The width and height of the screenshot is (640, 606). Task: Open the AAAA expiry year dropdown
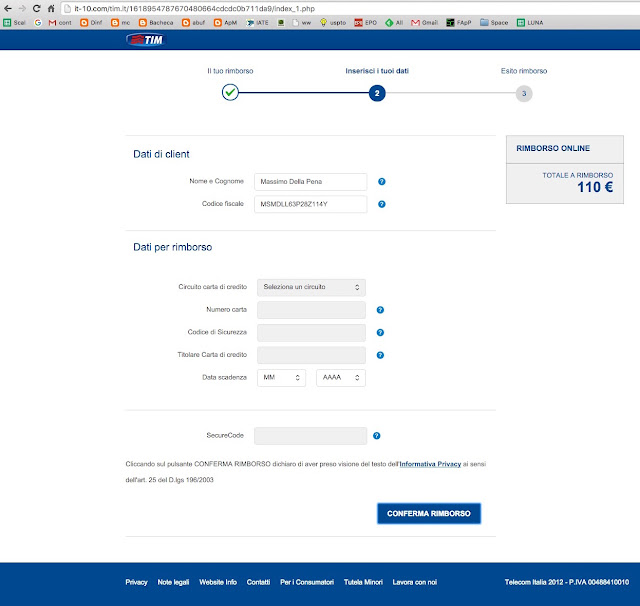pos(341,378)
